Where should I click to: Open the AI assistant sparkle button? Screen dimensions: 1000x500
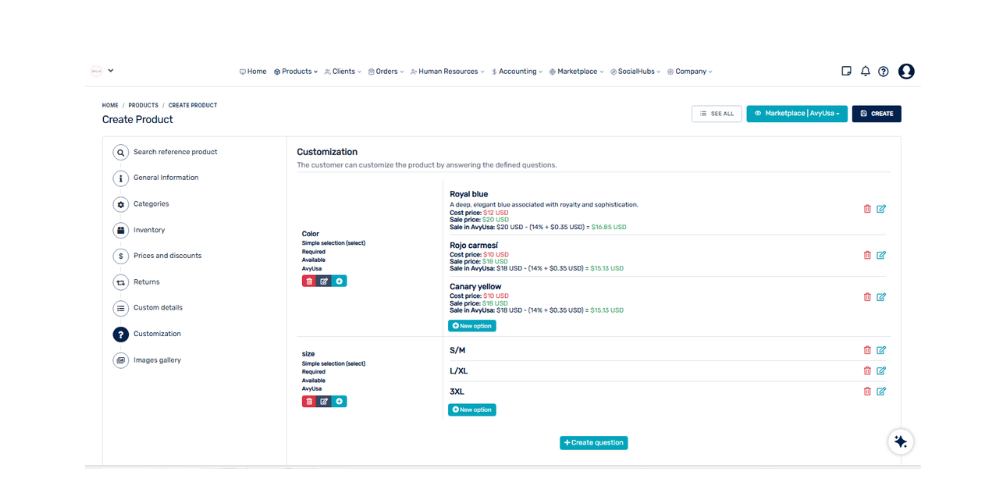[900, 441]
